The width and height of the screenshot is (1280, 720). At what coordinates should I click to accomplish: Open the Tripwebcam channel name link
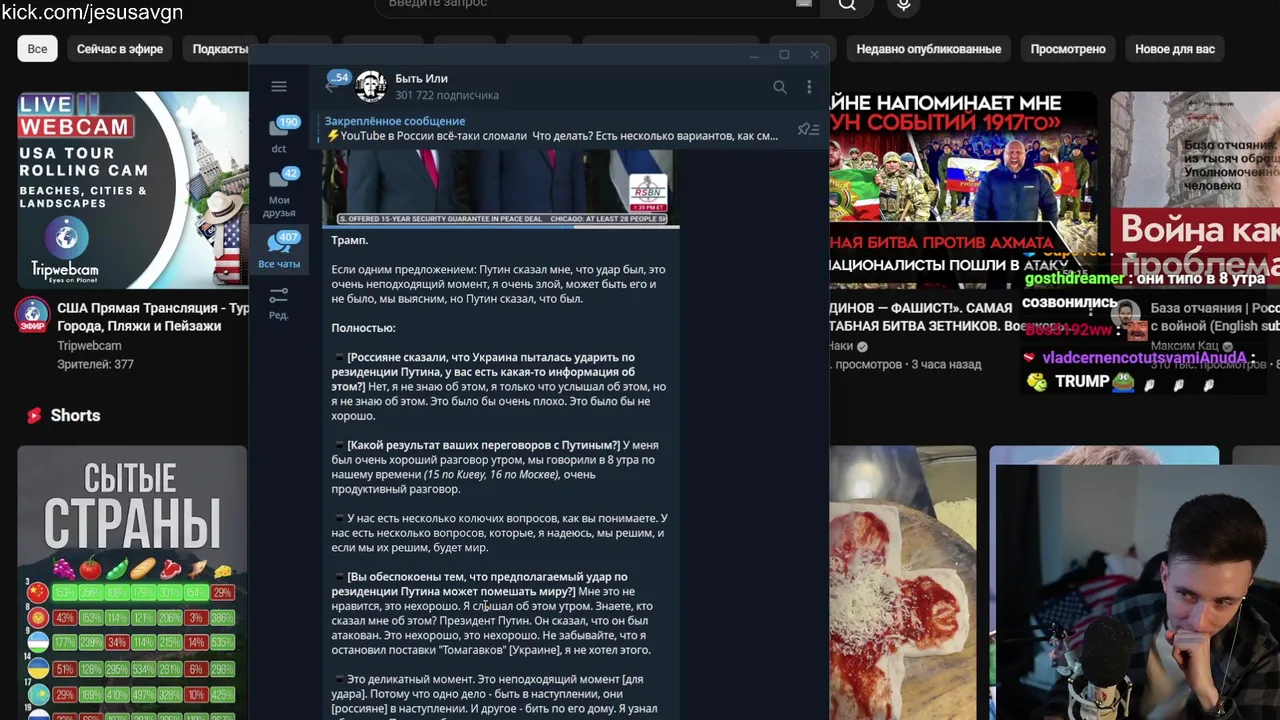point(89,346)
